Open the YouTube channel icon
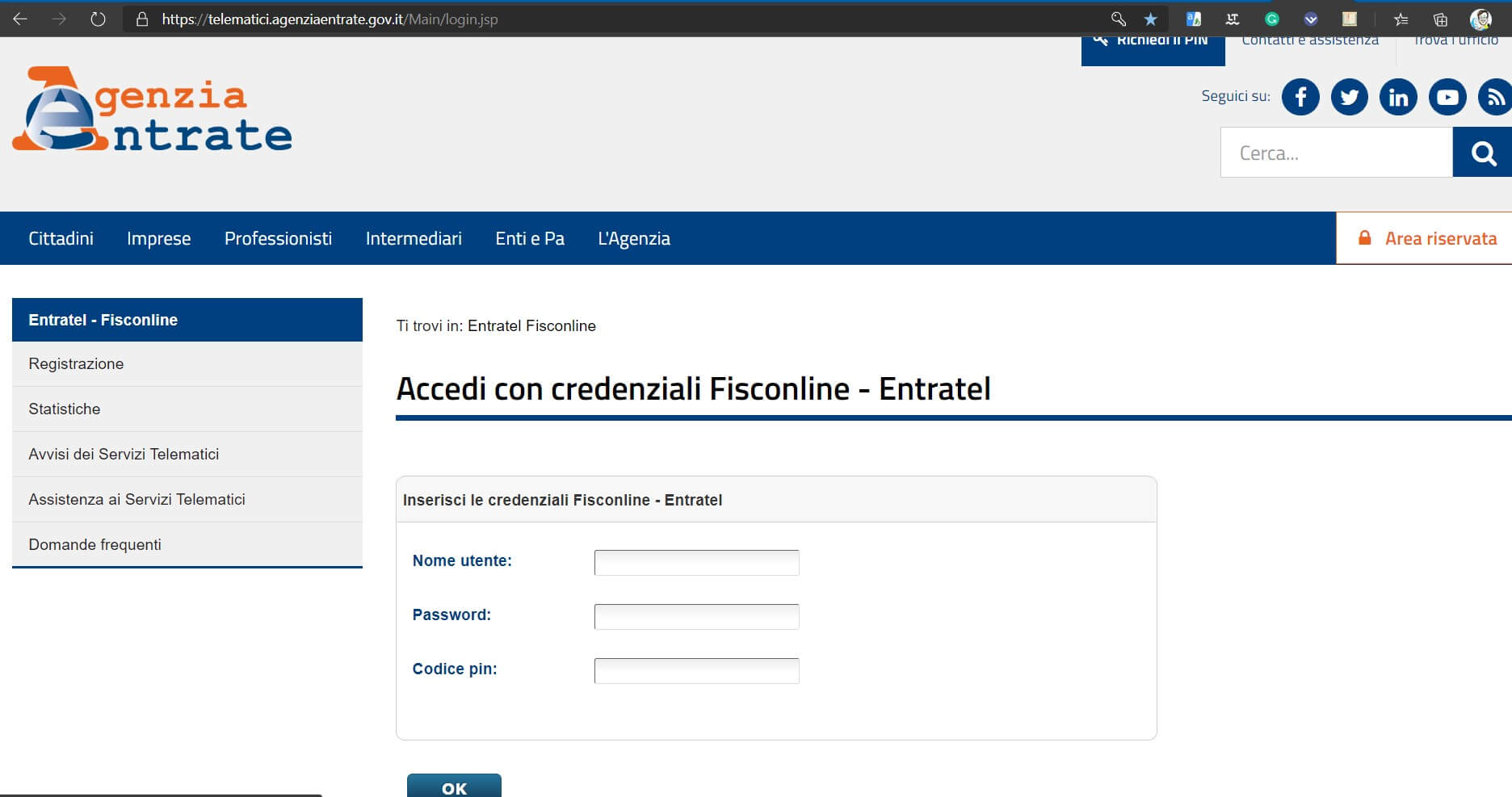The height and width of the screenshot is (797, 1512). (1447, 98)
